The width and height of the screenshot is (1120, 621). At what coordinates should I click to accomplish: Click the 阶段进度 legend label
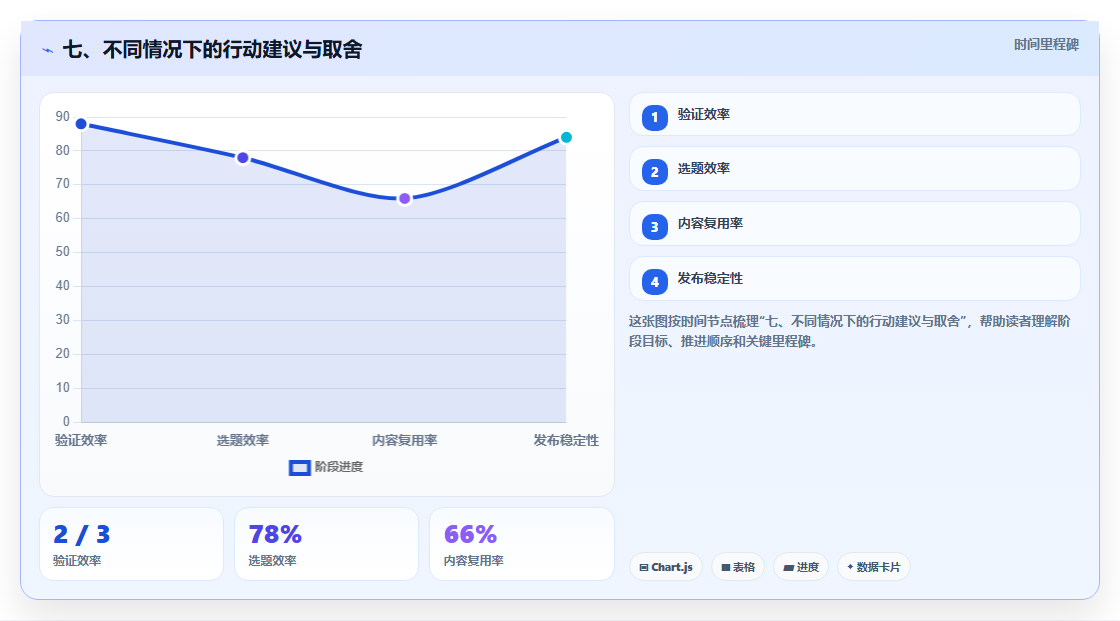pyautogui.click(x=339, y=467)
